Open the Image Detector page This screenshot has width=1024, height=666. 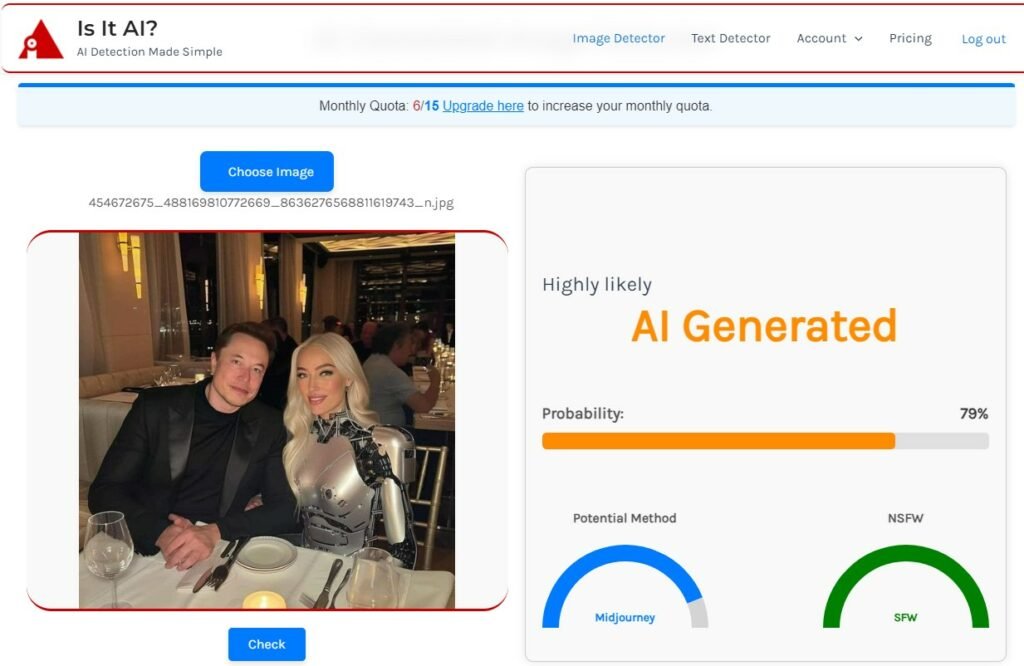pyautogui.click(x=618, y=39)
